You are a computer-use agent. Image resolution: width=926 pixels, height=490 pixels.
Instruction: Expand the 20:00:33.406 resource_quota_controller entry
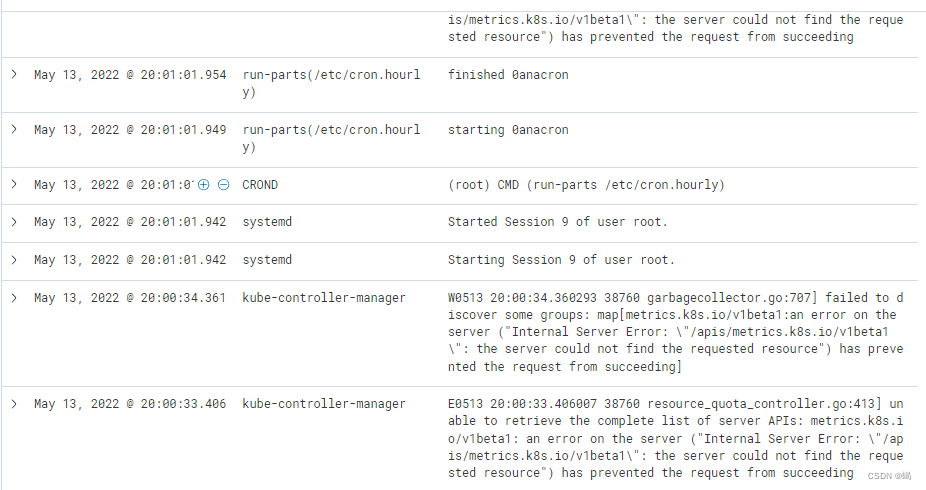pyautogui.click(x=14, y=404)
